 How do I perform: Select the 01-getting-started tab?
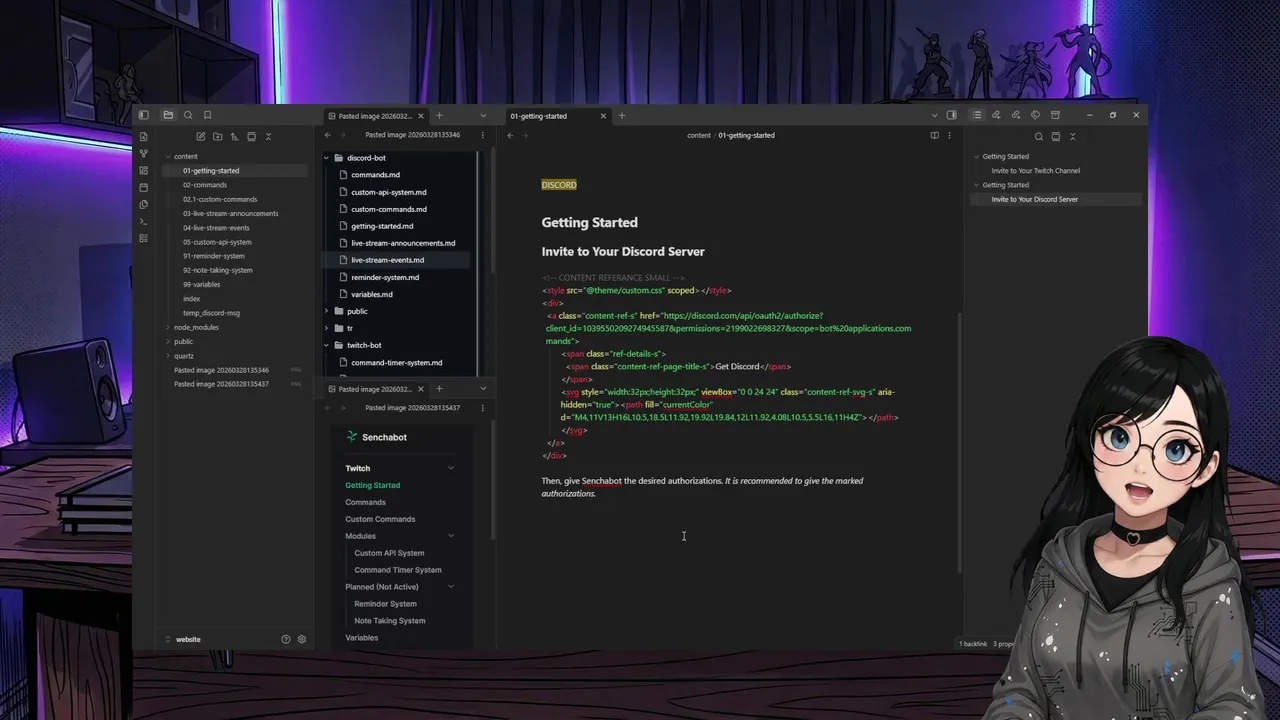(556, 116)
